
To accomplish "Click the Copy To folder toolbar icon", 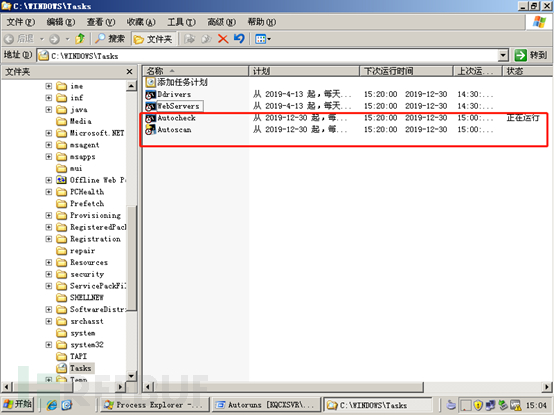I will [x=206, y=39].
